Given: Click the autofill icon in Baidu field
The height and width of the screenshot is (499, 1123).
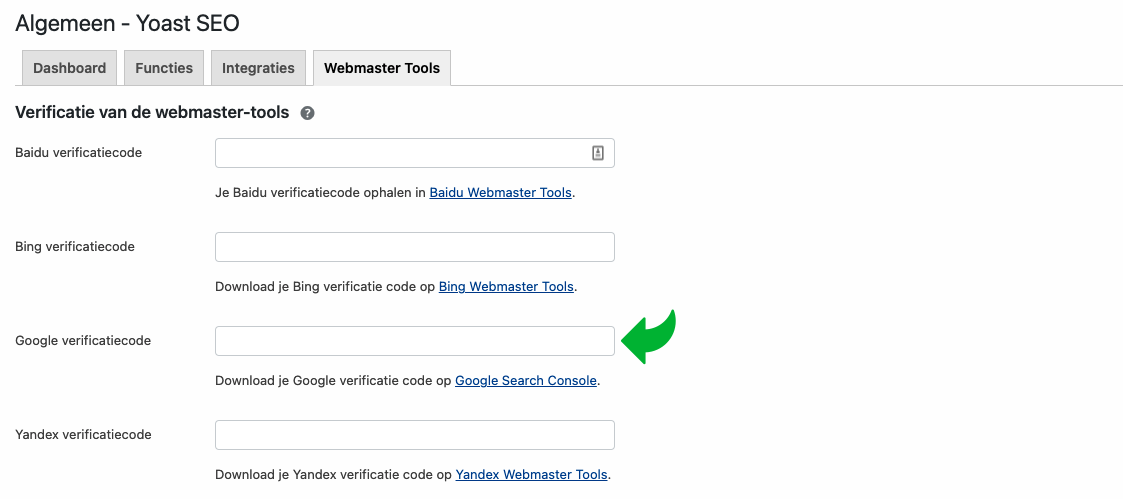Looking at the screenshot, I should 598,153.
